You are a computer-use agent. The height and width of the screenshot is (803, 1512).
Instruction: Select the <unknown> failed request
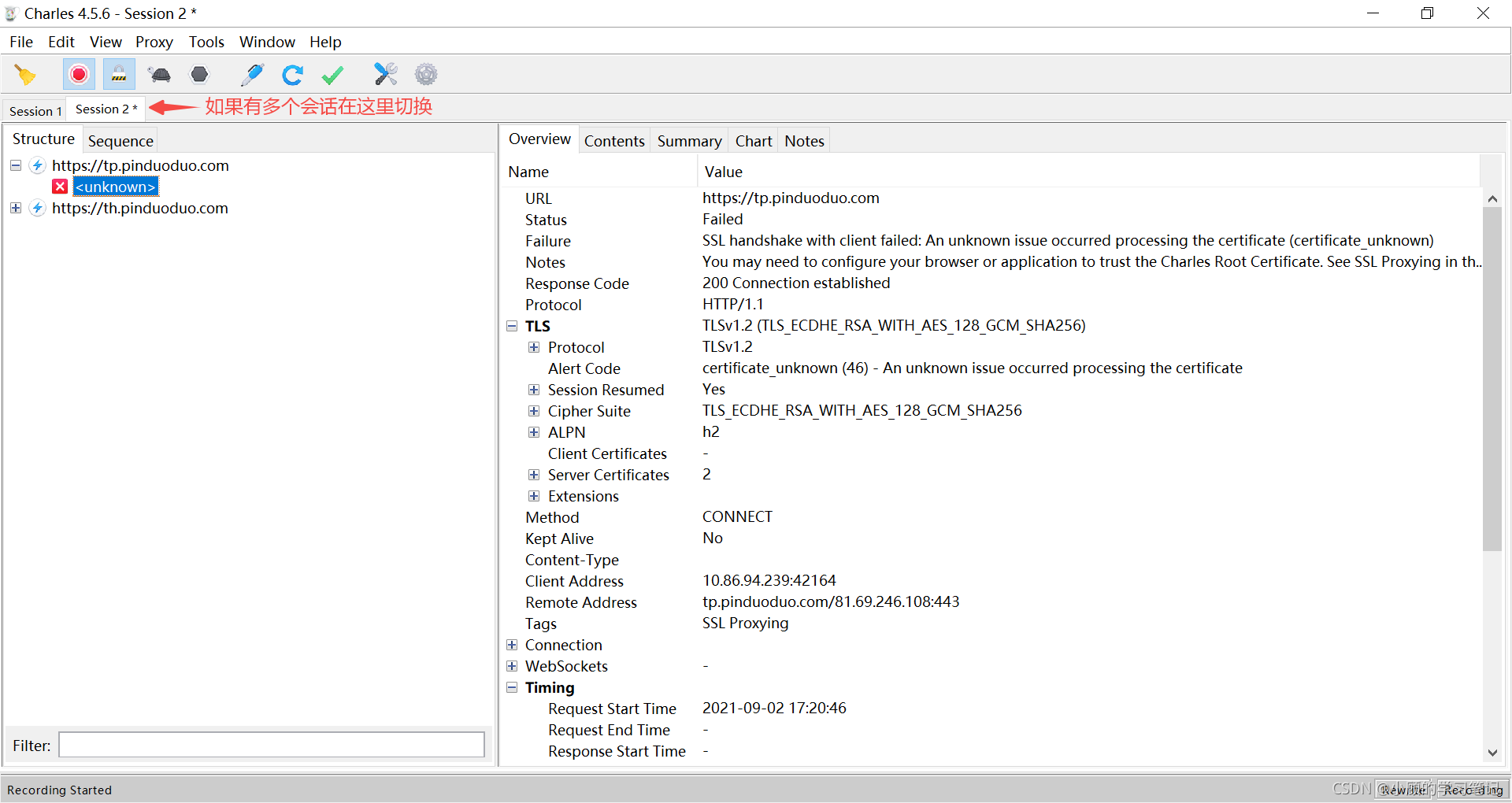click(x=116, y=187)
